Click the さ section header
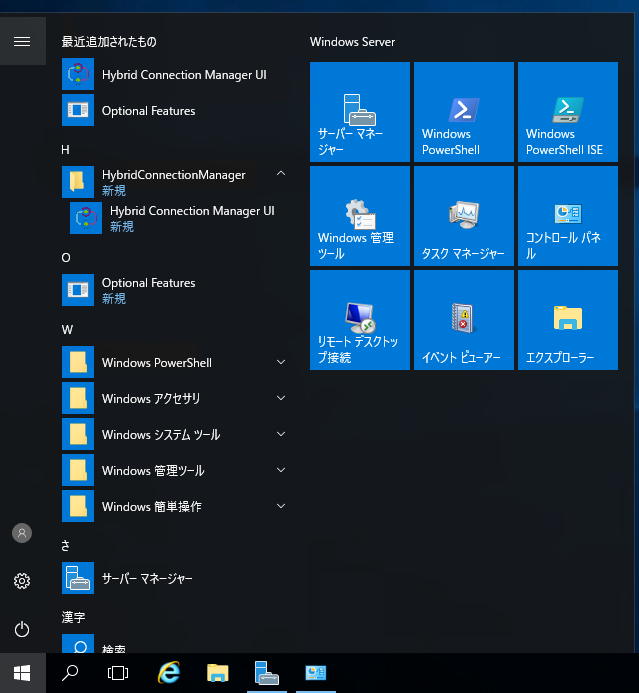 coord(65,546)
